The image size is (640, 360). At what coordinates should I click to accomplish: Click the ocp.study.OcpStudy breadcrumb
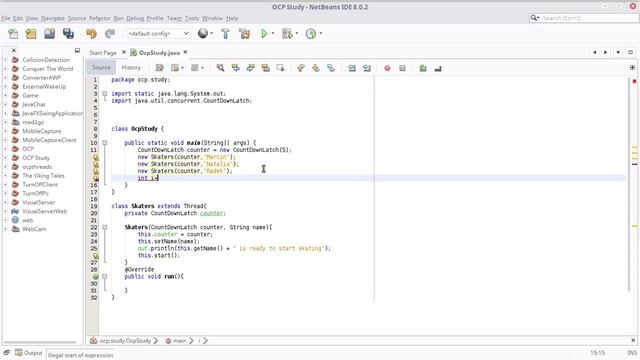[x=125, y=340]
